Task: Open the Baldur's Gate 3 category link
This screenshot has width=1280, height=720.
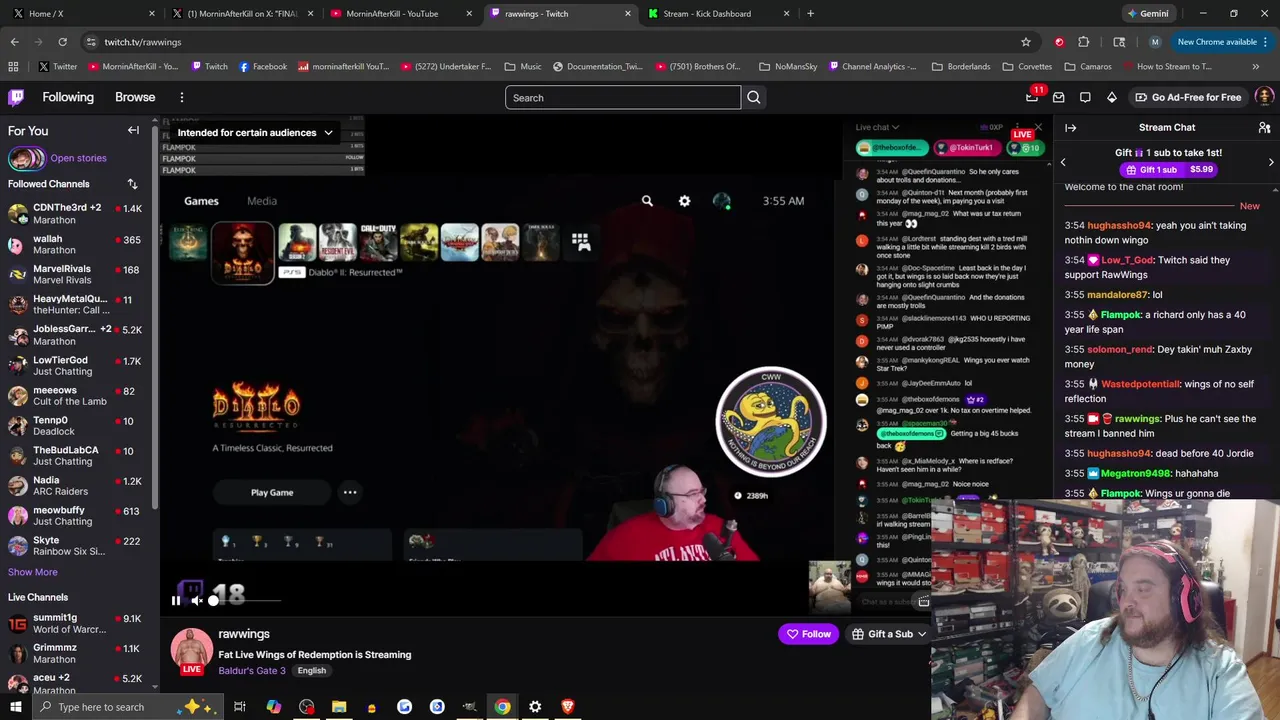Action: coord(252,671)
